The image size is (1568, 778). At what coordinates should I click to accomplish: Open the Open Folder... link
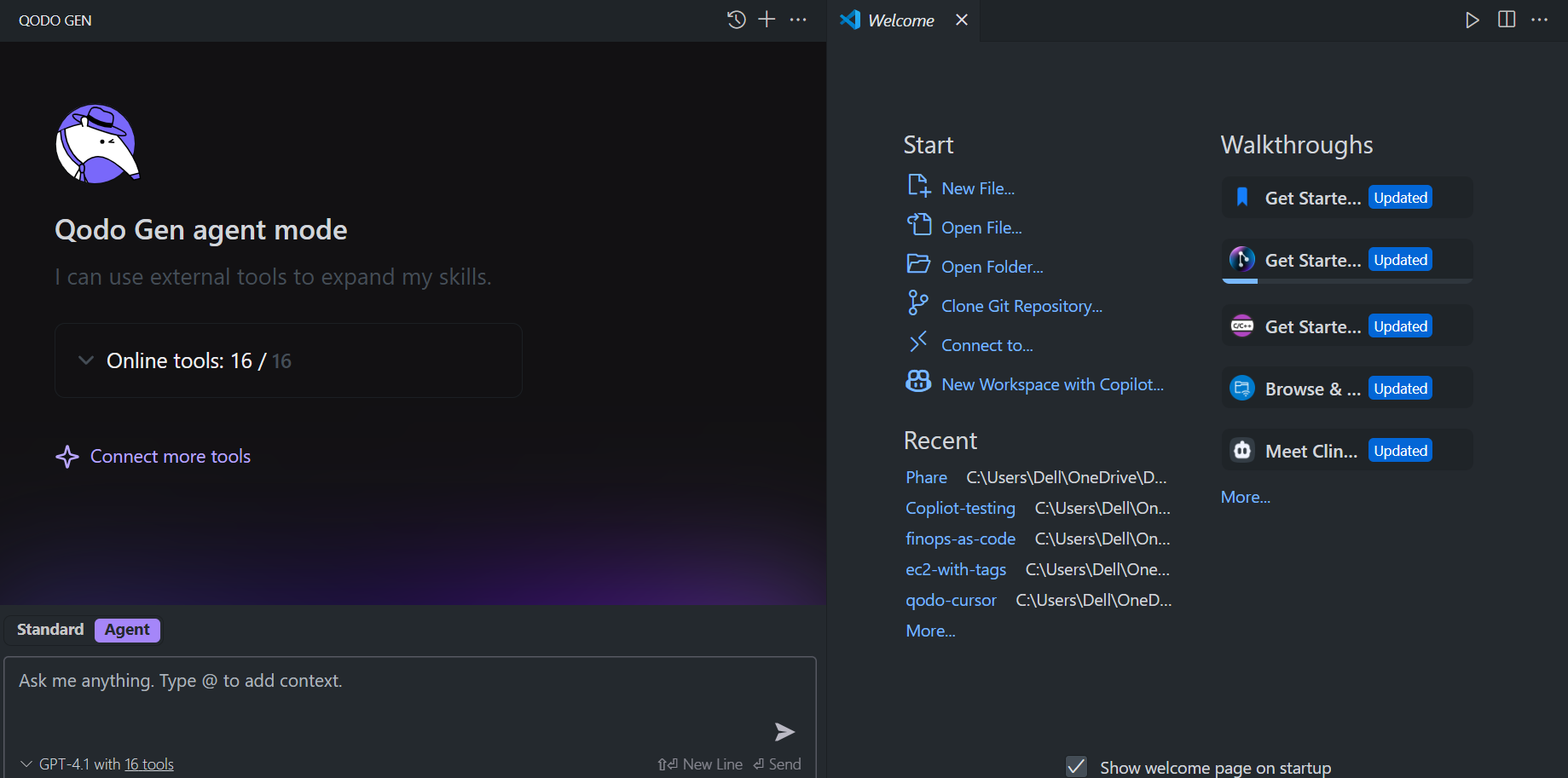pyautogui.click(x=992, y=267)
